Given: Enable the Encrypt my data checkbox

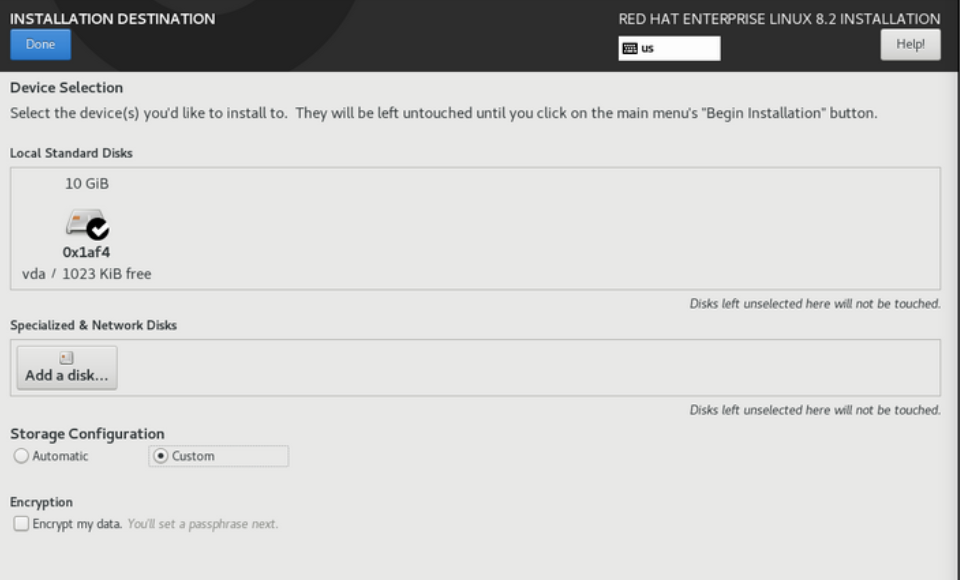Looking at the screenshot, I should click(21, 524).
